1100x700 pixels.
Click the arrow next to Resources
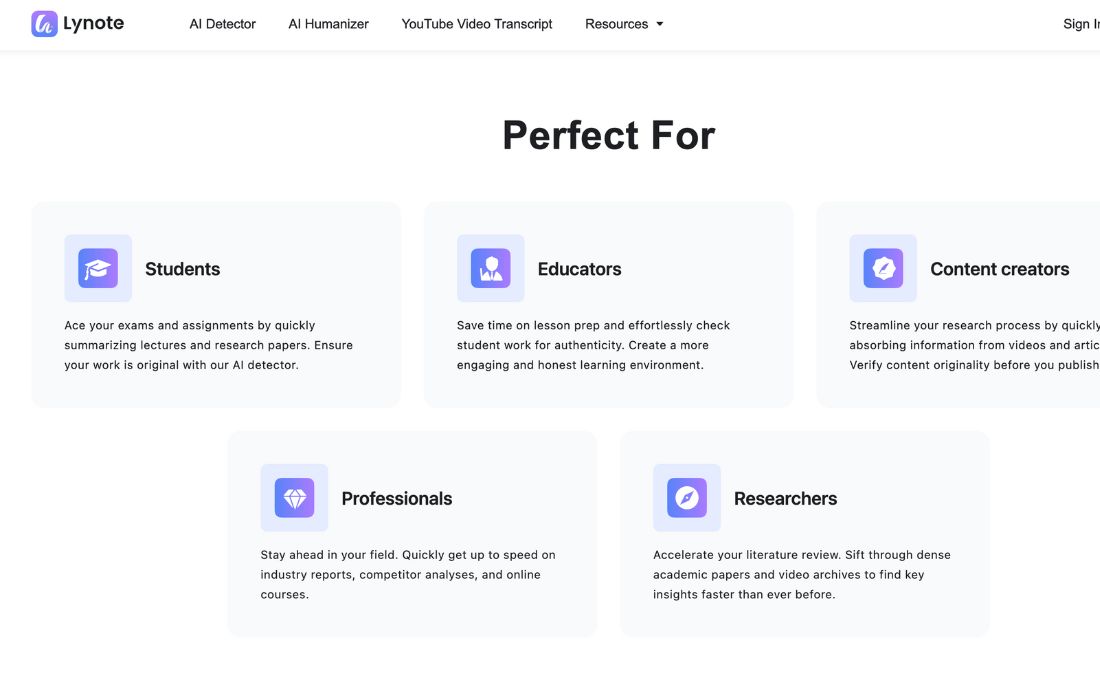[x=660, y=24]
